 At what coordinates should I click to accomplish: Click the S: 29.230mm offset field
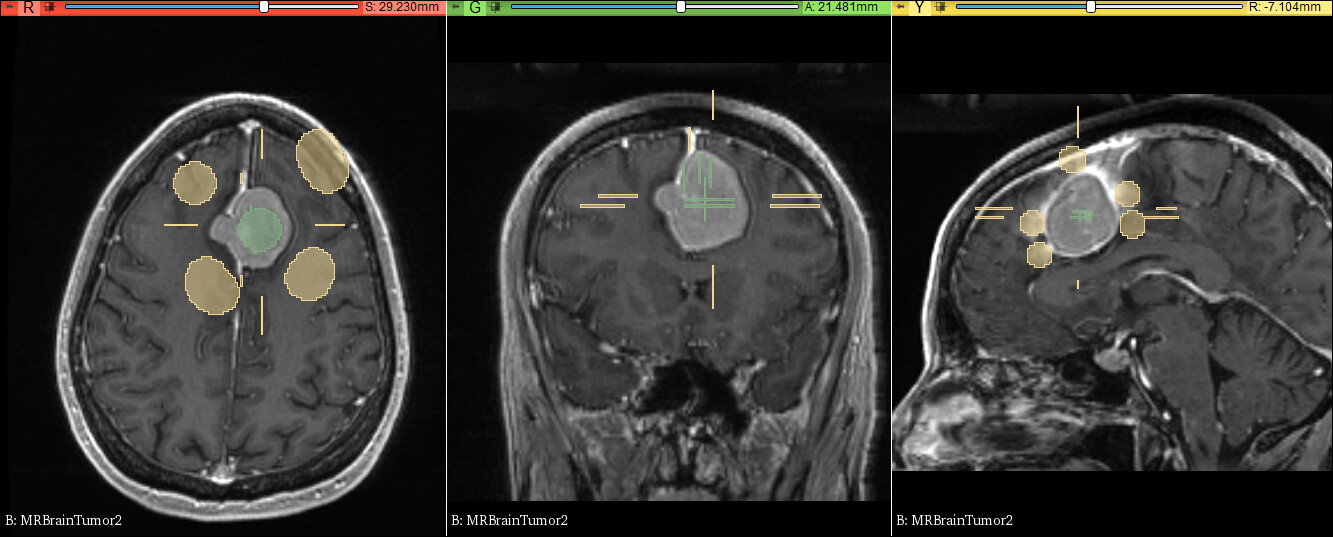(x=402, y=7)
